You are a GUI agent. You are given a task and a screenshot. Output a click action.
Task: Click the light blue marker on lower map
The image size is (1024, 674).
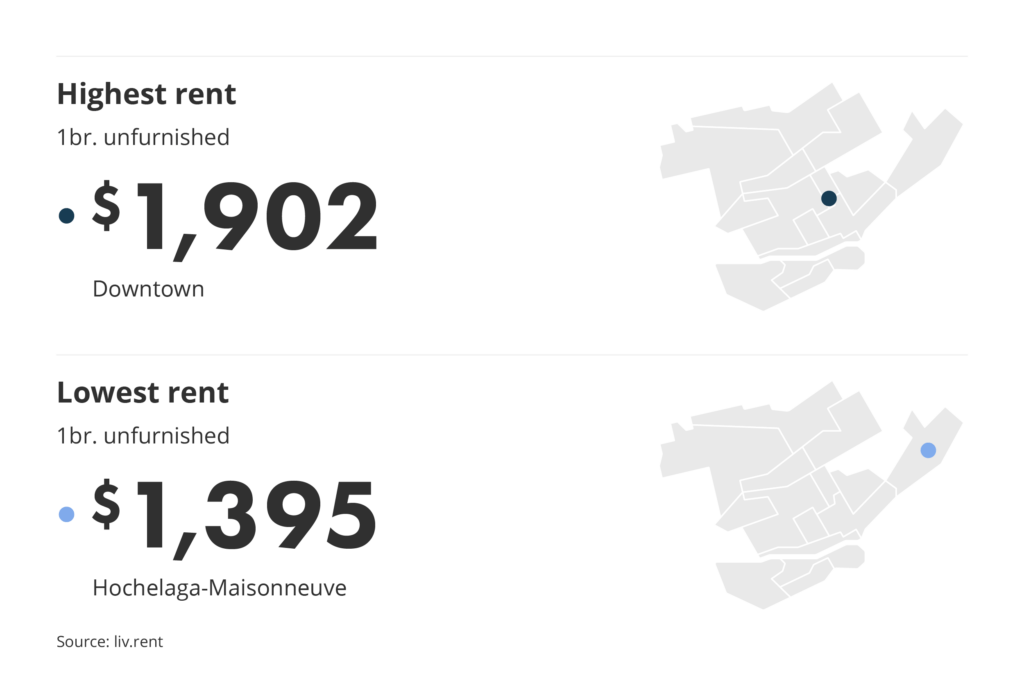(x=928, y=450)
